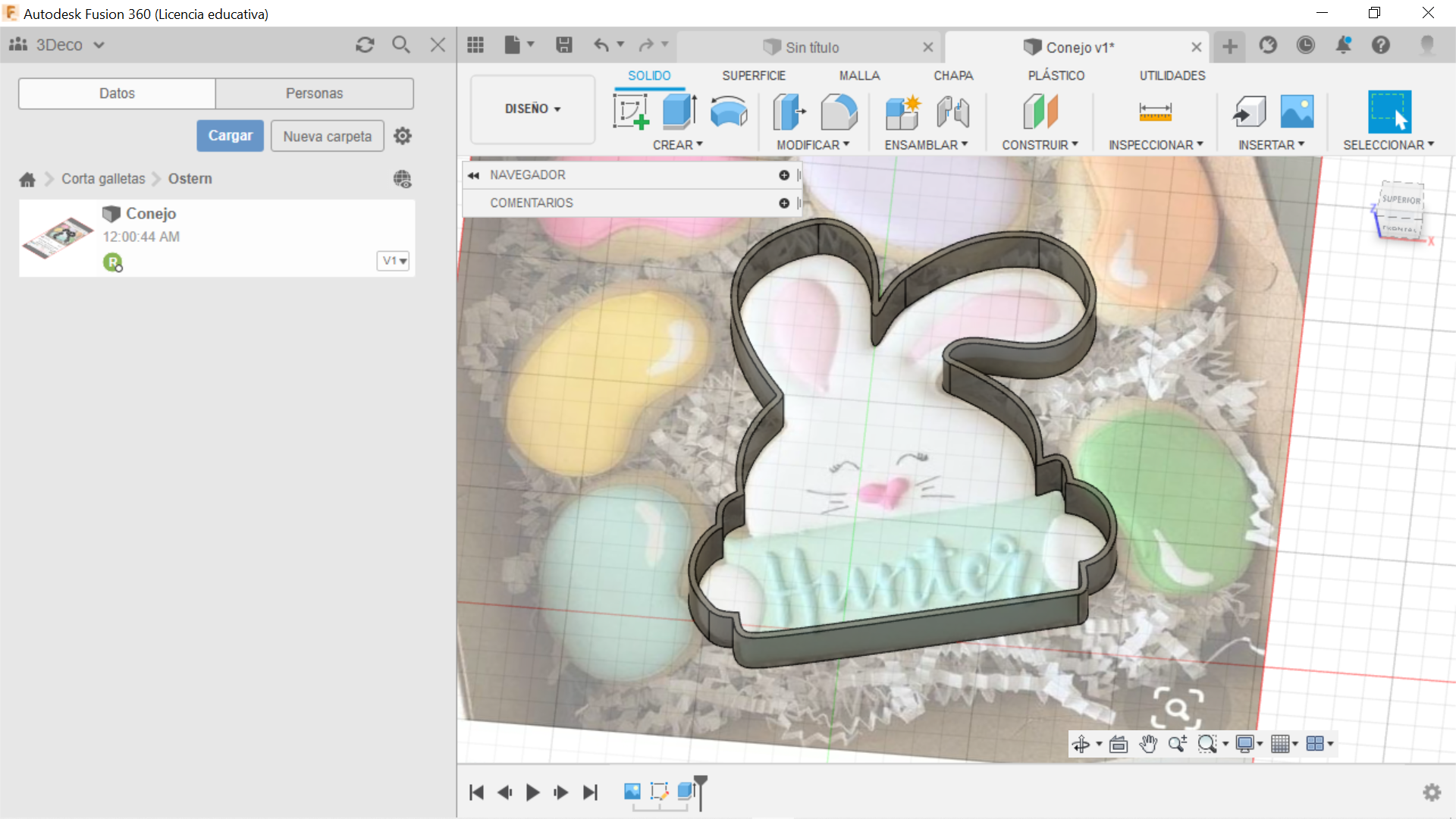Click the New Component assemble icon
The height and width of the screenshot is (819, 1456).
point(902,112)
